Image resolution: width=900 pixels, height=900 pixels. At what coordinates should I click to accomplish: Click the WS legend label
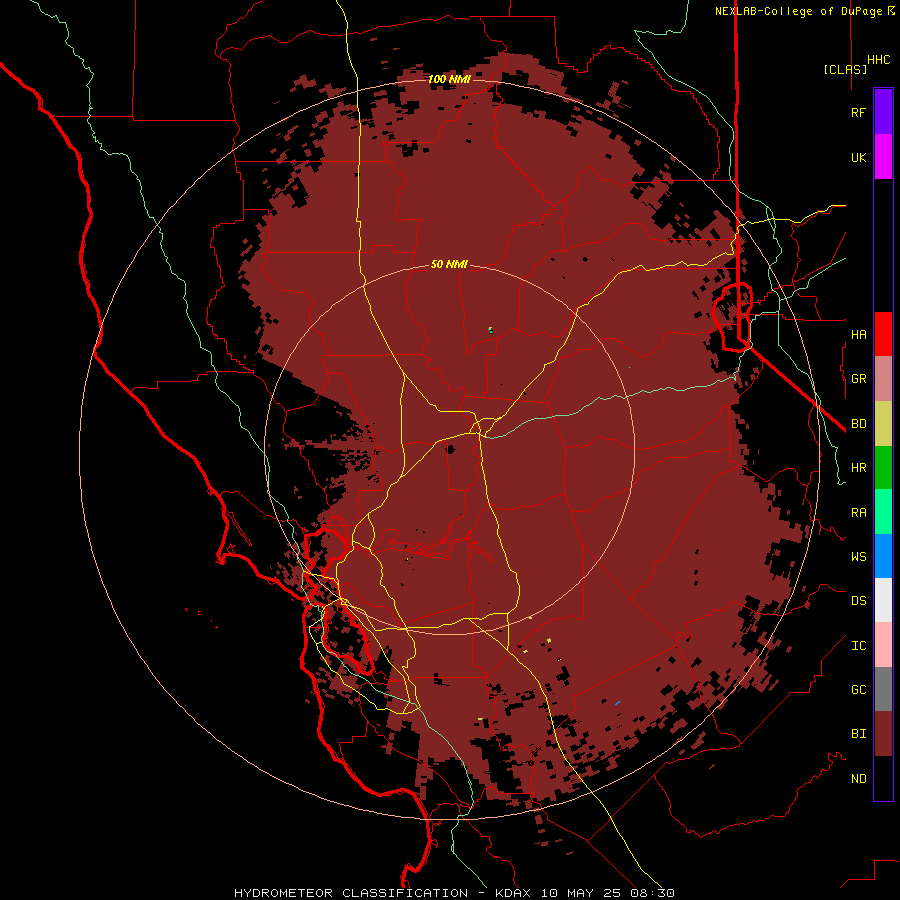click(x=858, y=557)
